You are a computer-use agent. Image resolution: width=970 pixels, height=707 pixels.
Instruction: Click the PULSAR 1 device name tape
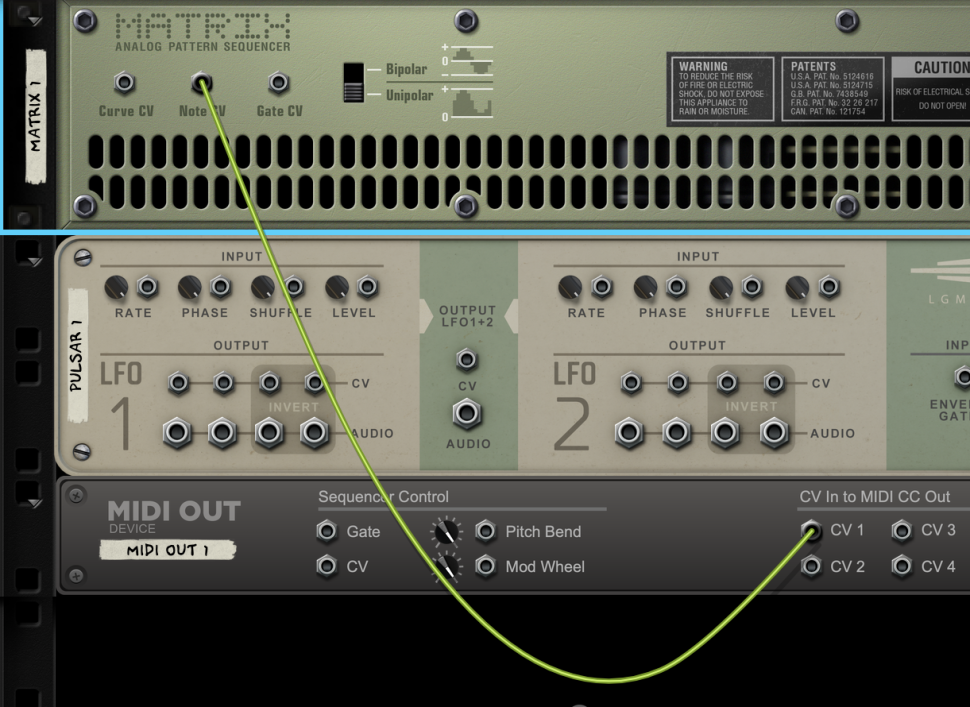click(x=76, y=368)
